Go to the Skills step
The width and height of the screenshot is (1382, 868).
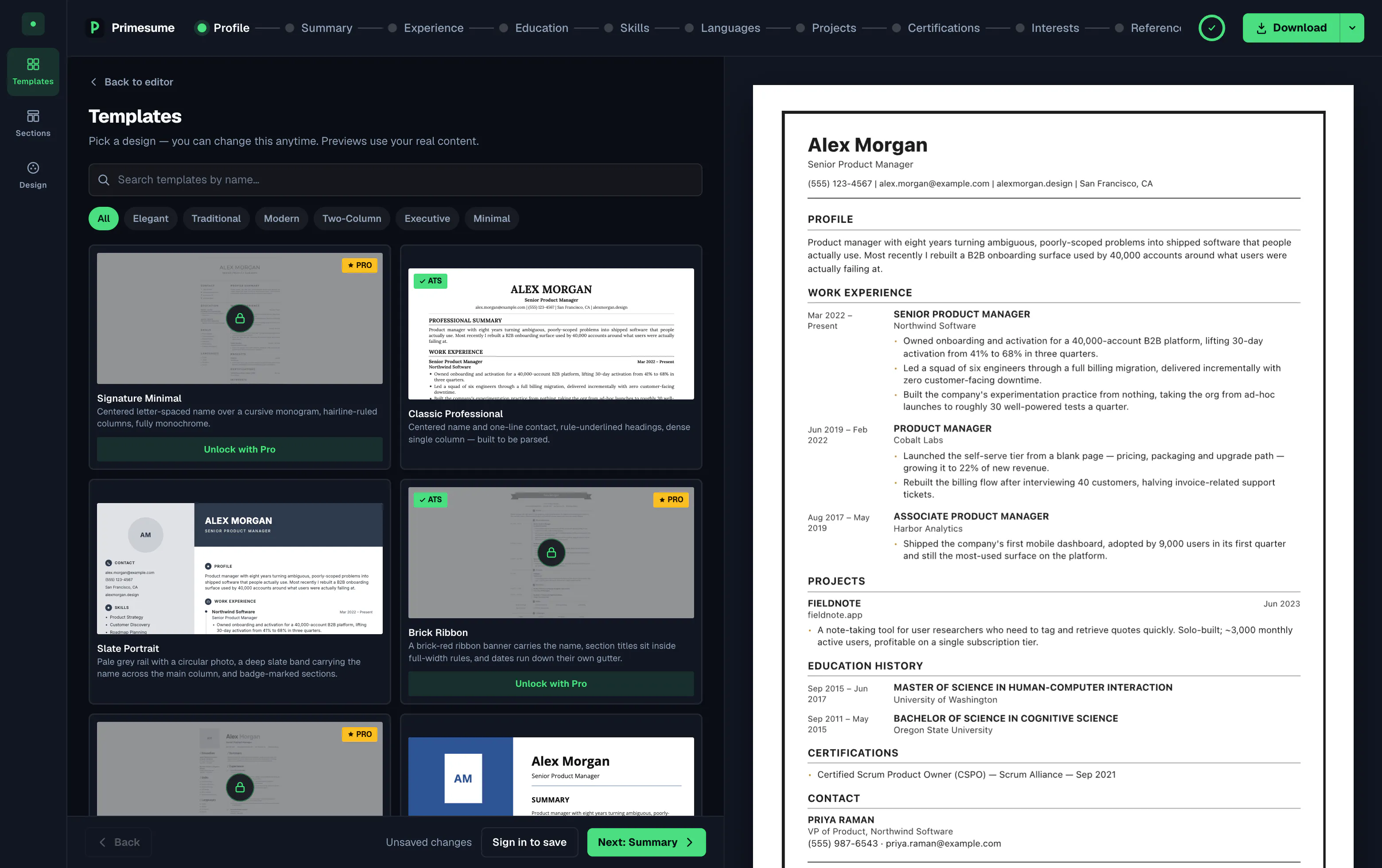[626, 27]
